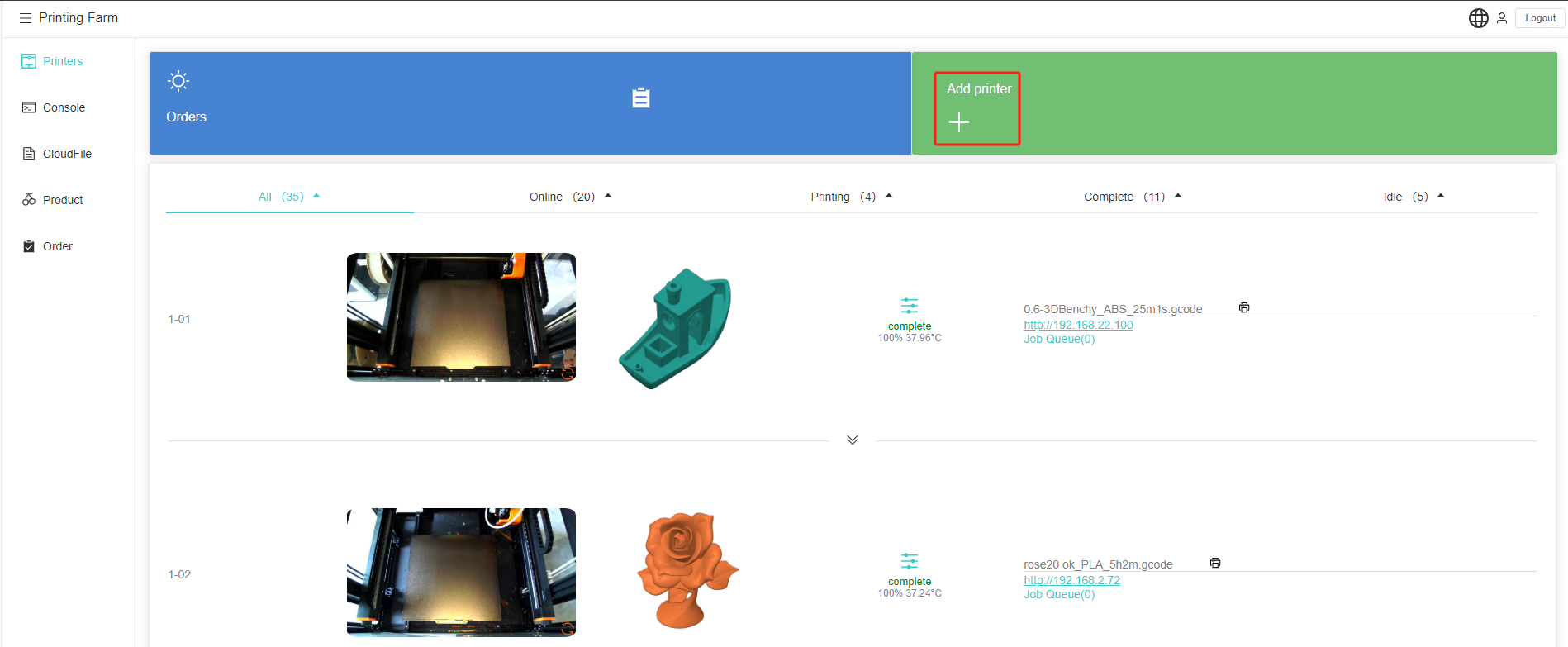Open the settings sliders icon for printer 1-01
This screenshot has height=647, width=1568.
[x=910, y=306]
